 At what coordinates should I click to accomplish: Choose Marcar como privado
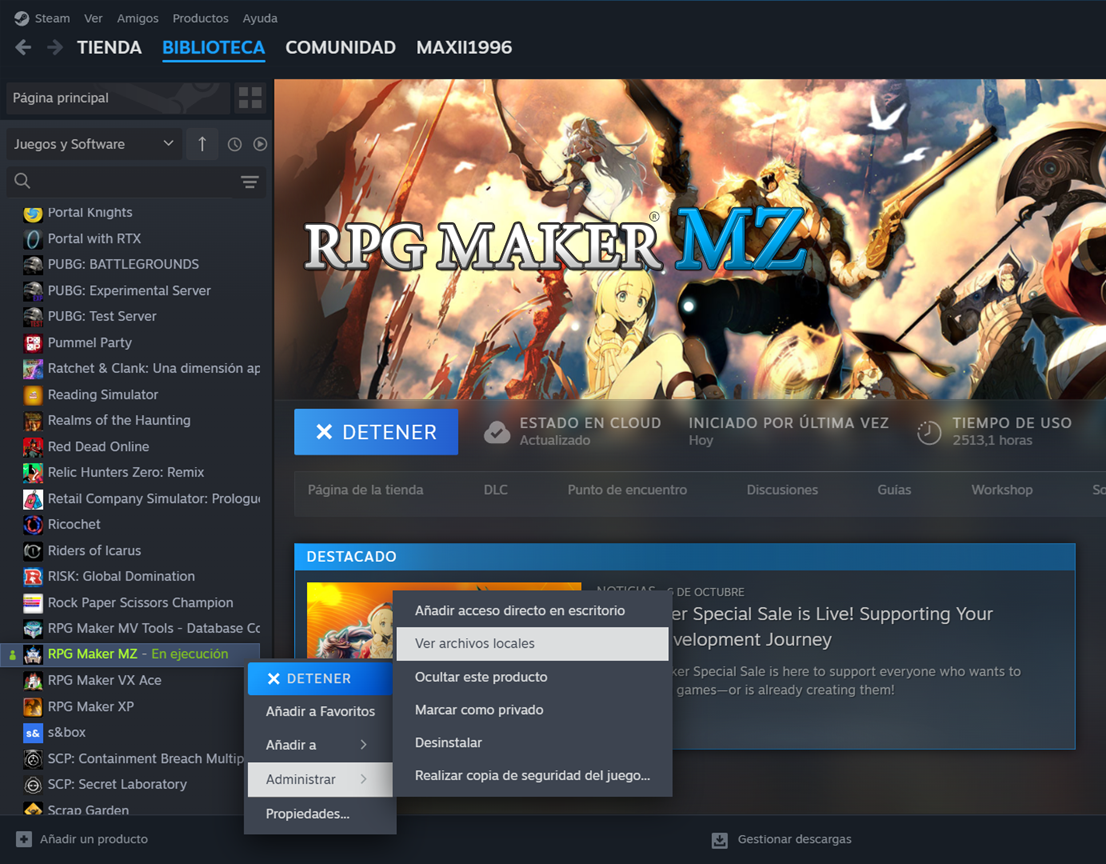click(533, 710)
